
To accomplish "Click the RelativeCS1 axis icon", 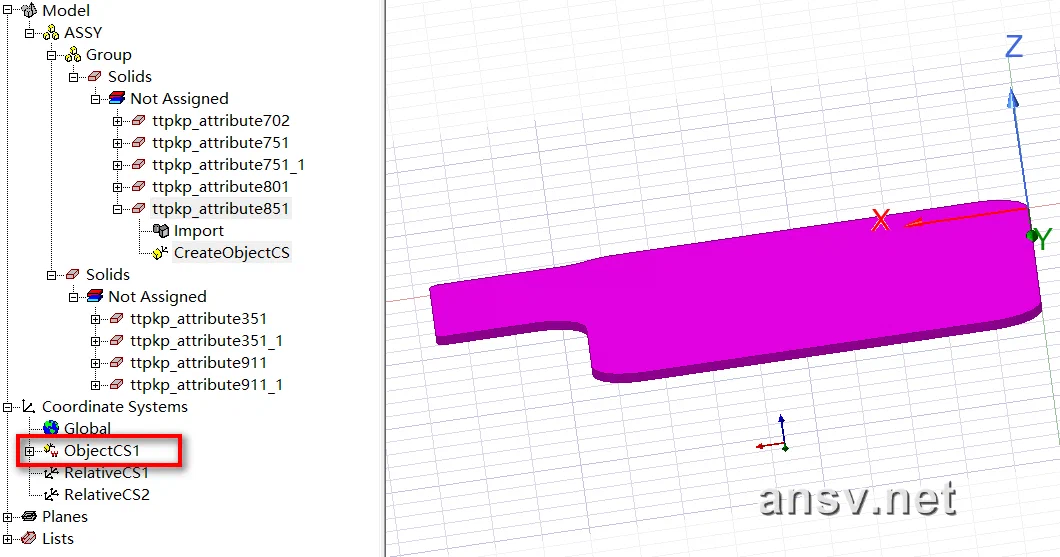I will click(51, 473).
